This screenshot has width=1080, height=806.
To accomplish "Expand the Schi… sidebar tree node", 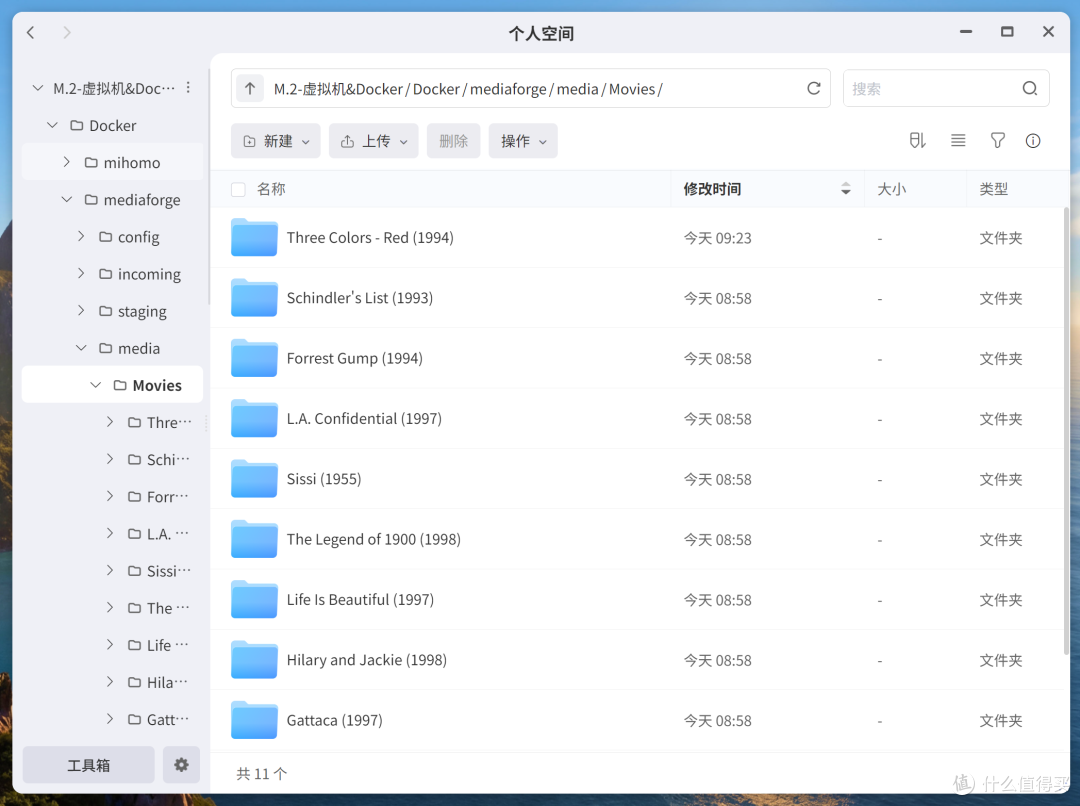I will [x=110, y=459].
